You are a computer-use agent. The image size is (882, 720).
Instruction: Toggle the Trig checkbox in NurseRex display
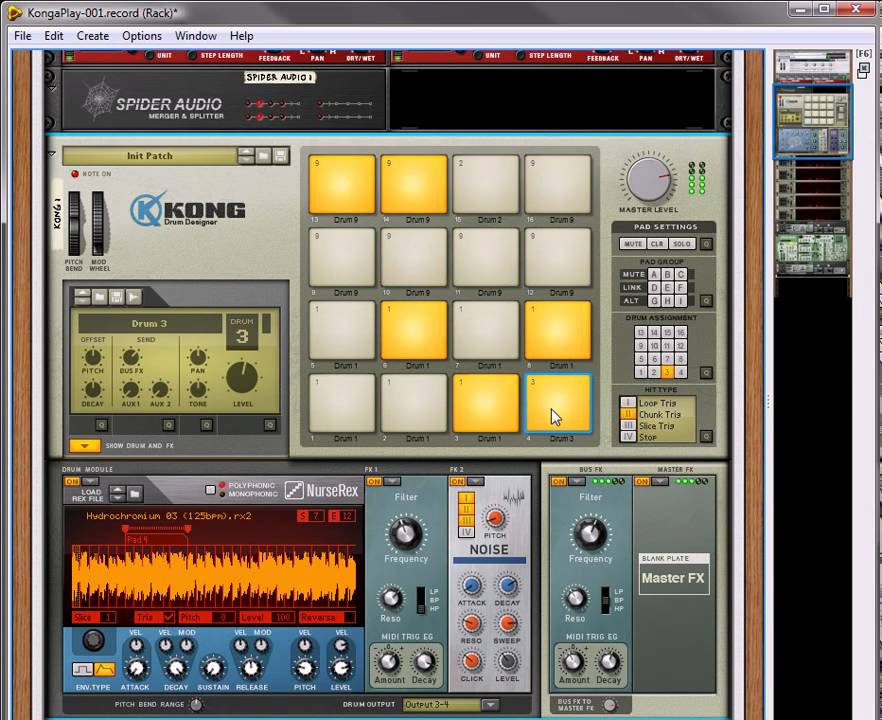click(168, 617)
